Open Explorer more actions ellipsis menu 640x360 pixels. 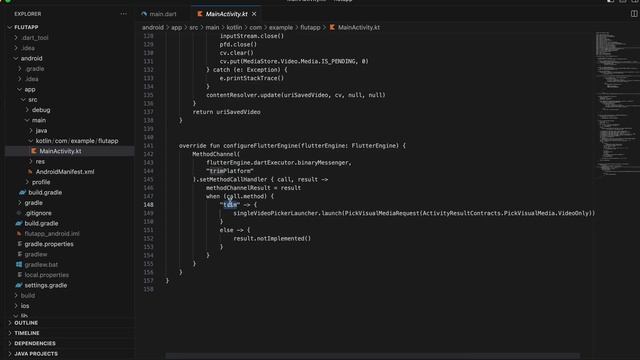(123, 14)
